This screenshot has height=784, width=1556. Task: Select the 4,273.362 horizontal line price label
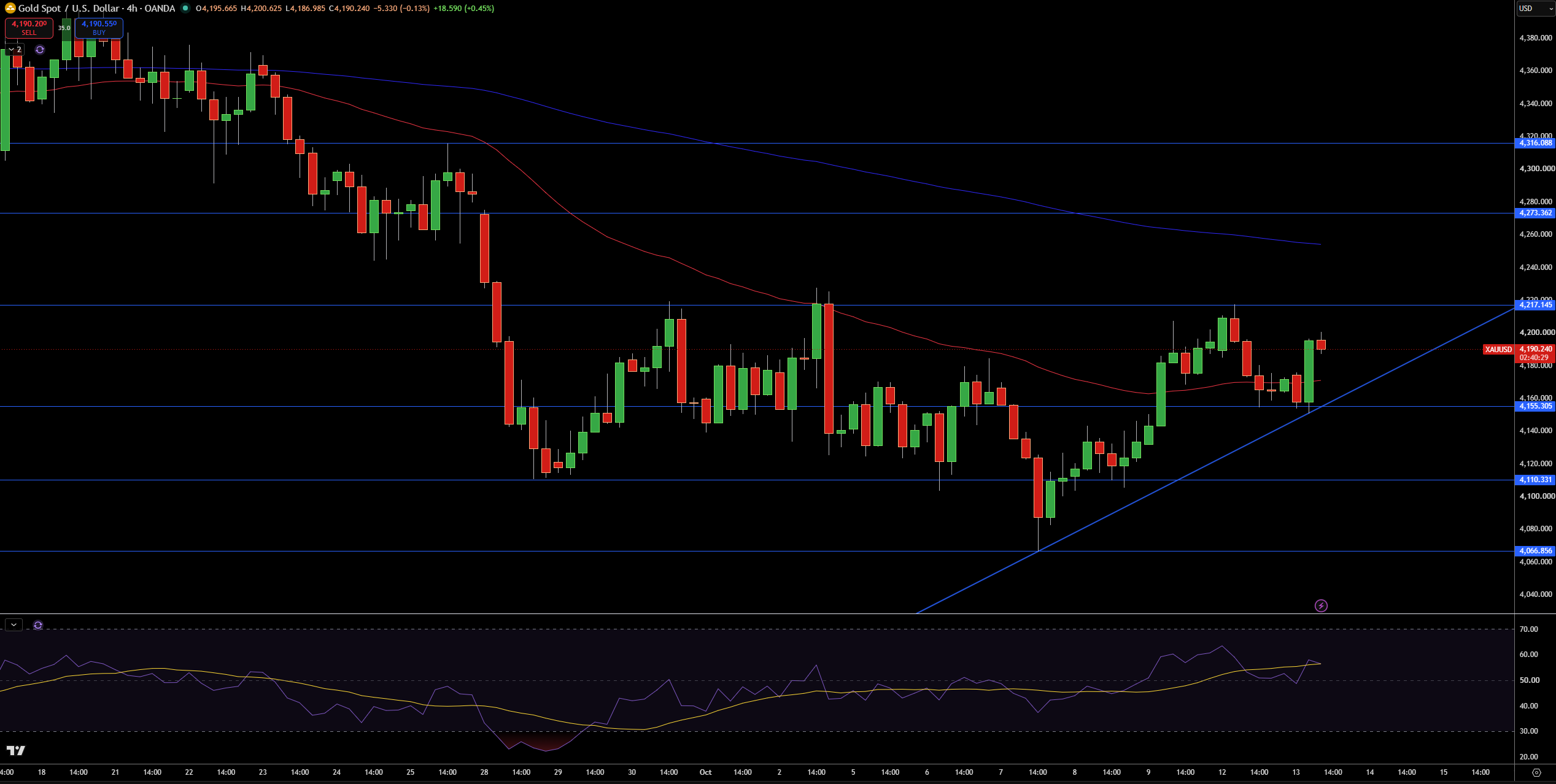pyautogui.click(x=1535, y=213)
